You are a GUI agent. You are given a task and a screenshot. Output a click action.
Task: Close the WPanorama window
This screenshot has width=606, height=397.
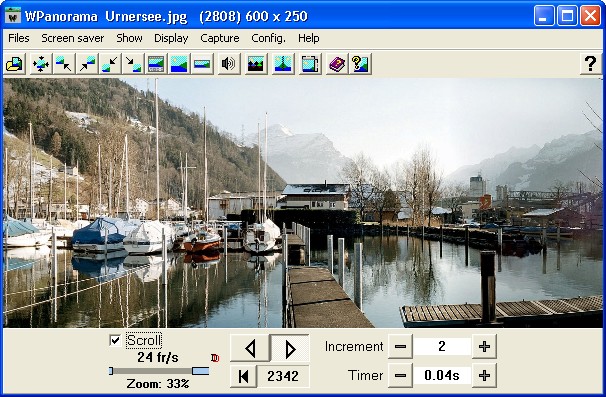point(590,16)
